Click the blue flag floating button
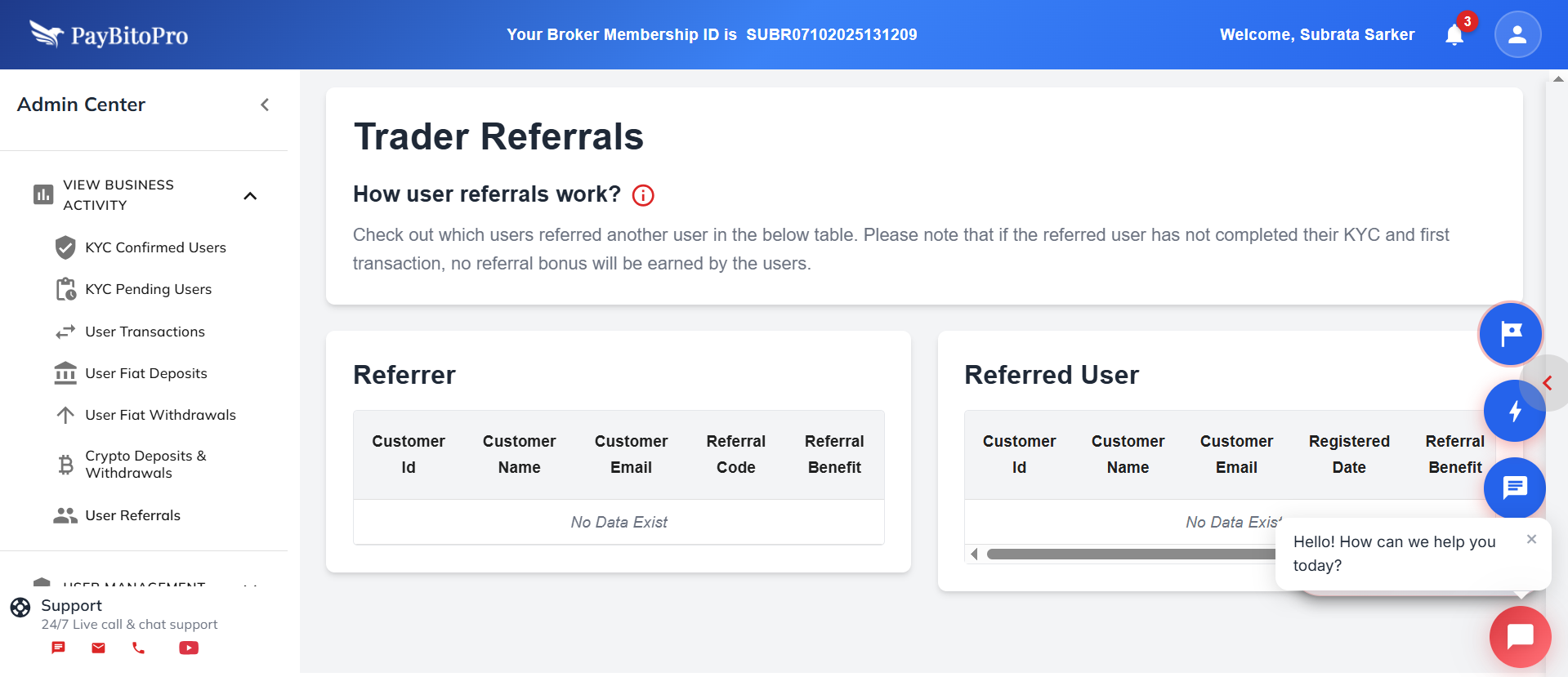Image resolution: width=1568 pixels, height=677 pixels. 1510,333
